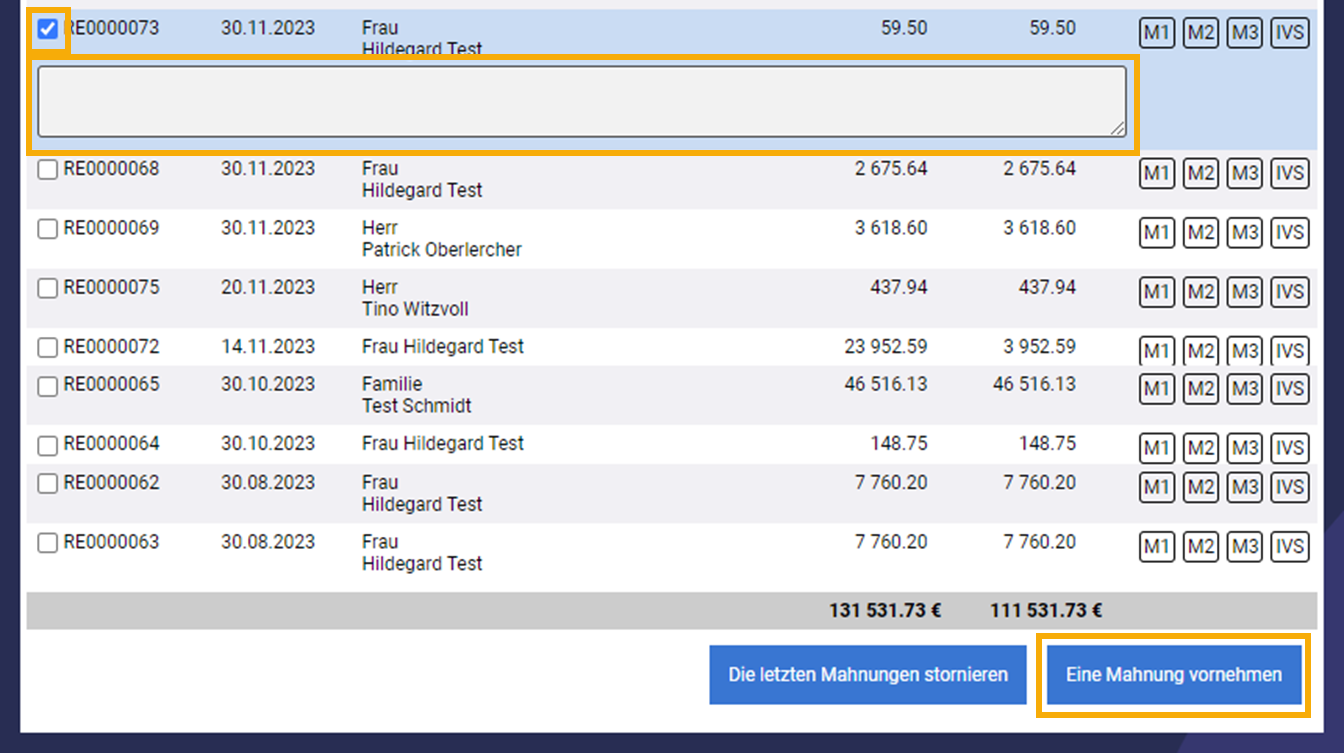Click IVS button for invoice RE0000064
This screenshot has height=753, width=1344.
pos(1289,448)
